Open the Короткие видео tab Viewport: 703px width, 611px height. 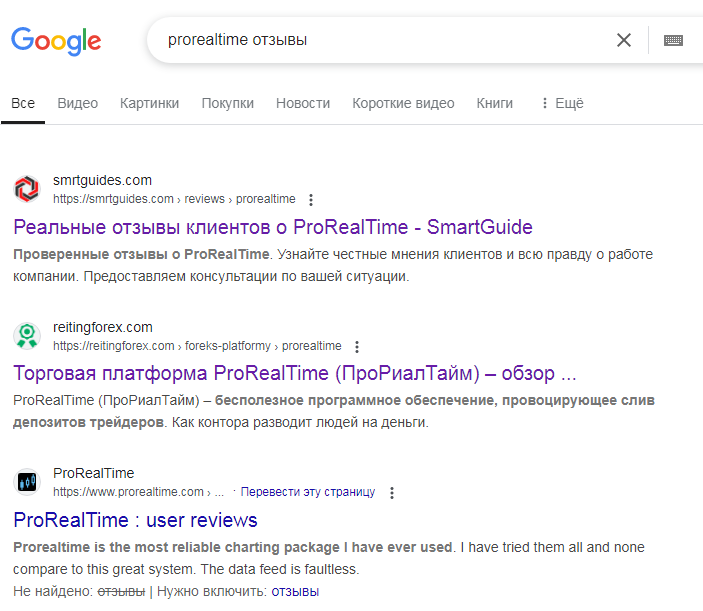click(x=403, y=103)
